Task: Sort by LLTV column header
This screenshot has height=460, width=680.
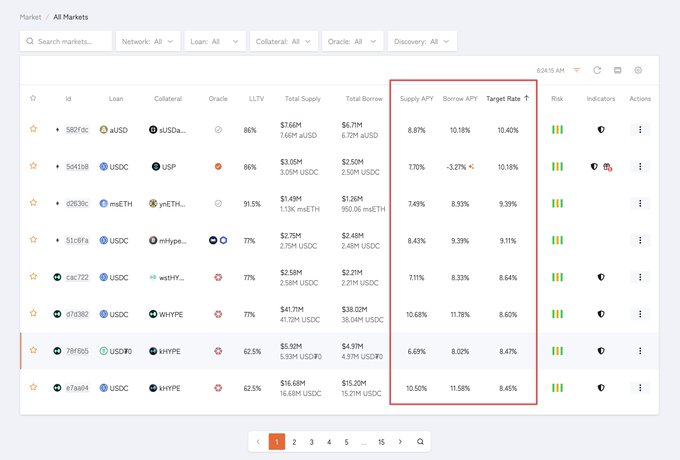Action: click(256, 98)
